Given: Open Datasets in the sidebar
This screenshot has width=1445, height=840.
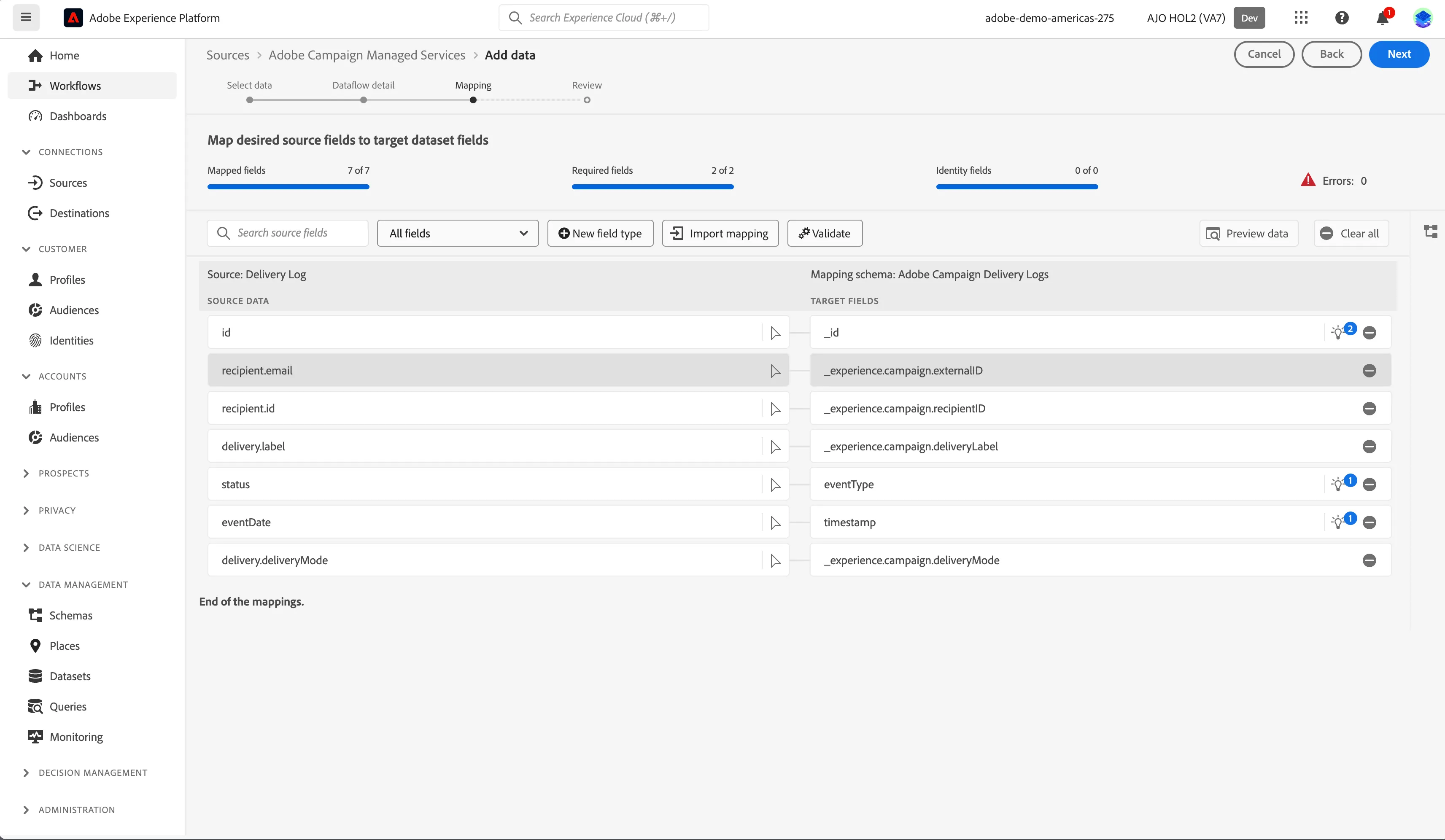Looking at the screenshot, I should coord(70,676).
